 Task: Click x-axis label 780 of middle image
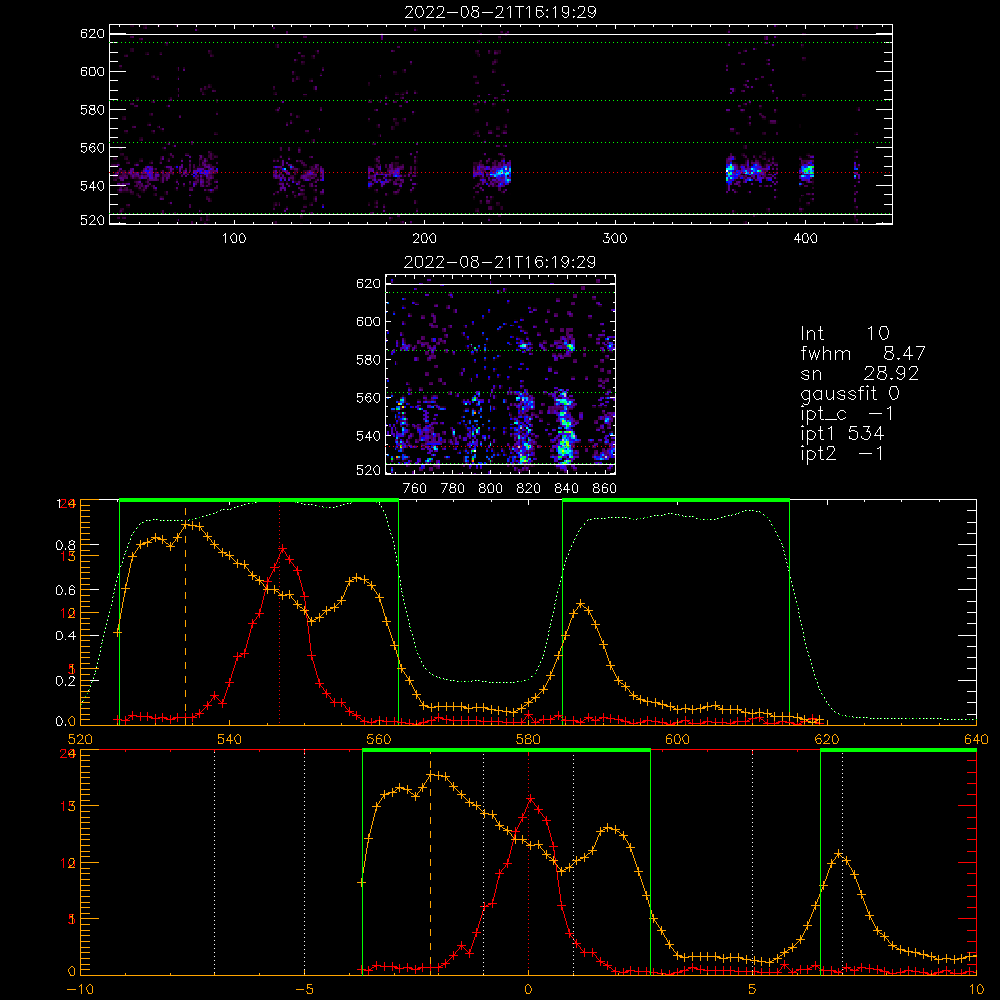pyautogui.click(x=453, y=489)
